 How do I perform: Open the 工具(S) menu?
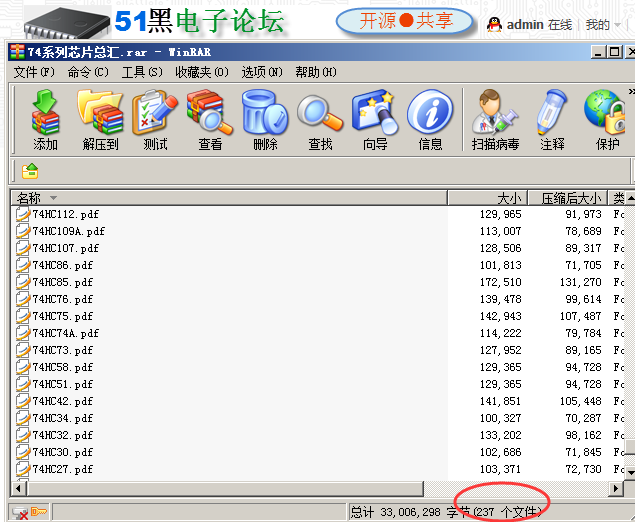(142, 72)
